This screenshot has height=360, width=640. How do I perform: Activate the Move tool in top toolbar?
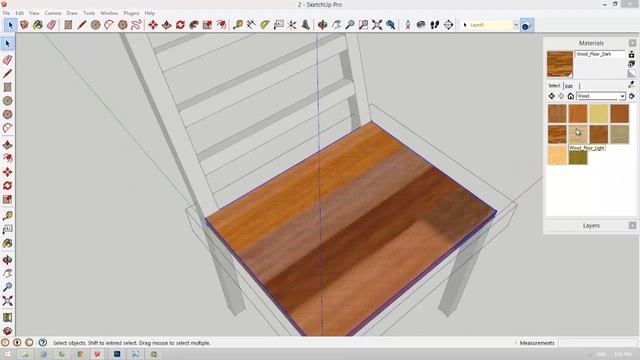click(x=153, y=25)
